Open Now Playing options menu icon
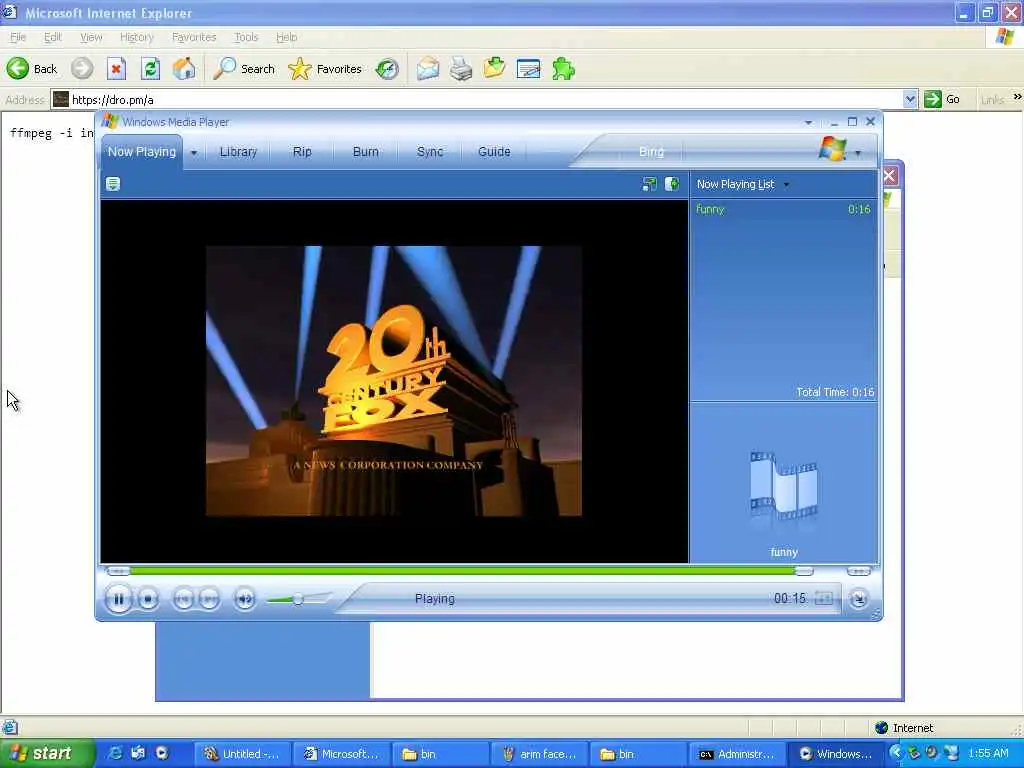This screenshot has height=768, width=1024. click(113, 184)
